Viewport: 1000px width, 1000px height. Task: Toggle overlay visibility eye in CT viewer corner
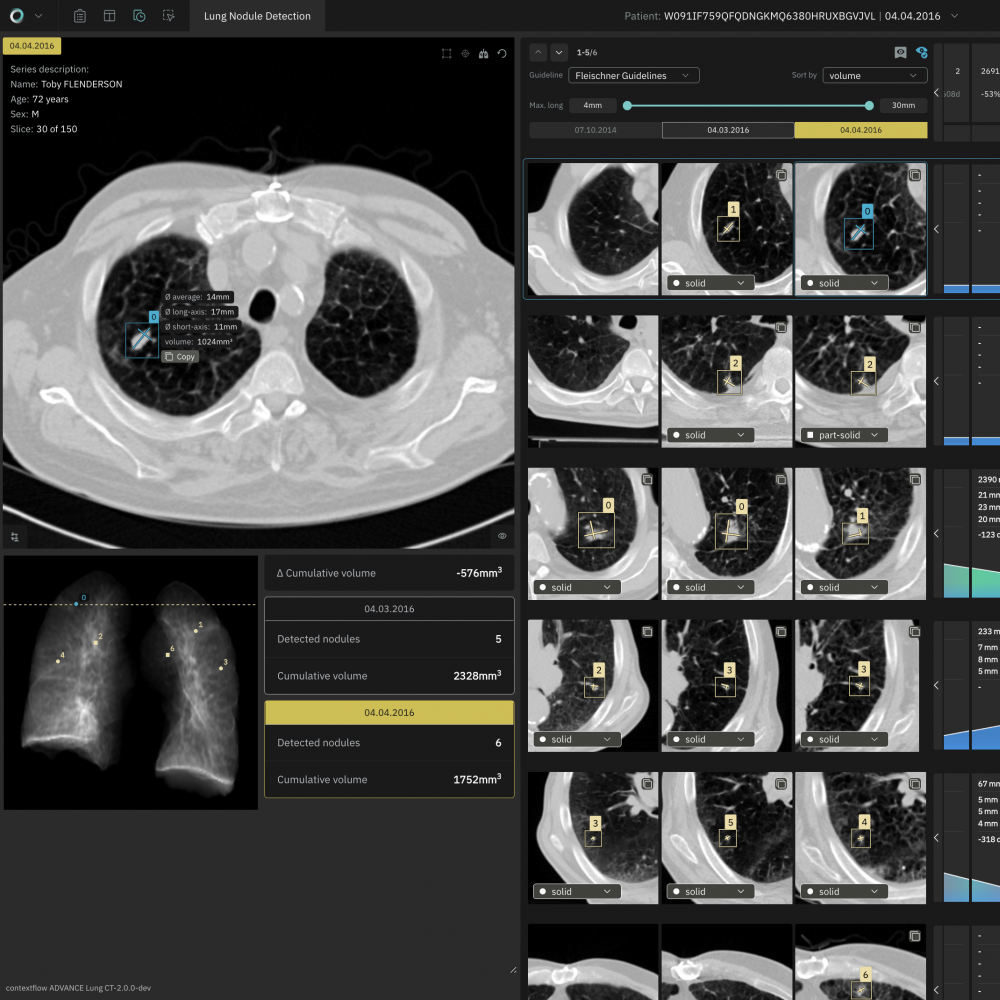coord(502,536)
